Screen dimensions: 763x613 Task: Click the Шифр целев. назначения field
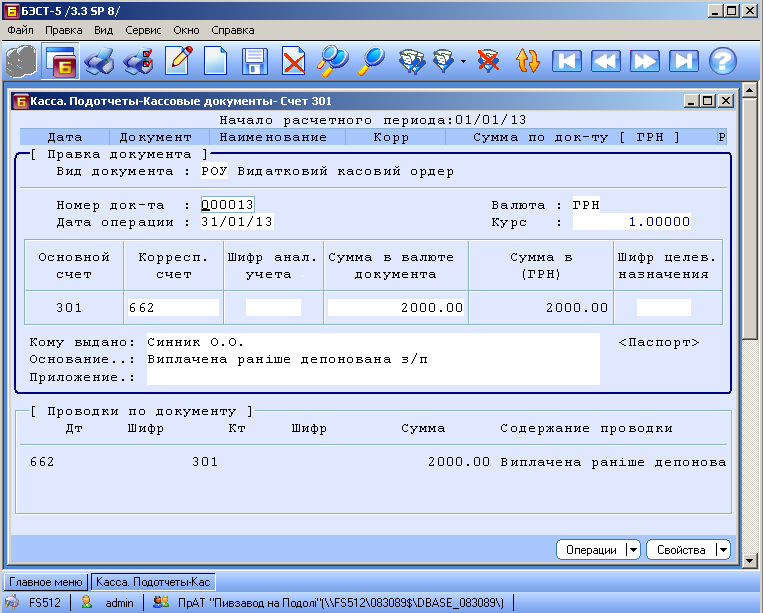coord(664,307)
